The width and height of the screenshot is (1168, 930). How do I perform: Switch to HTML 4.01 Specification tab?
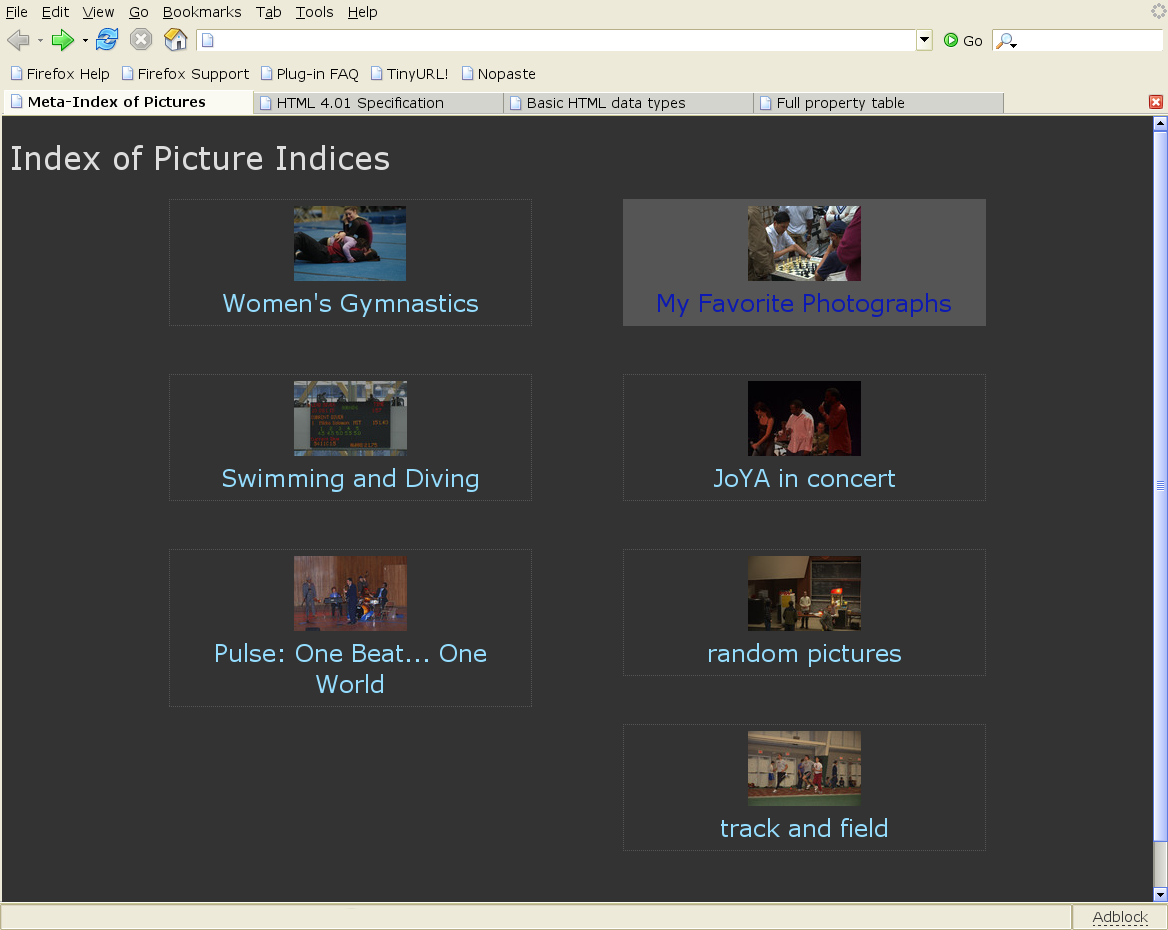360,103
